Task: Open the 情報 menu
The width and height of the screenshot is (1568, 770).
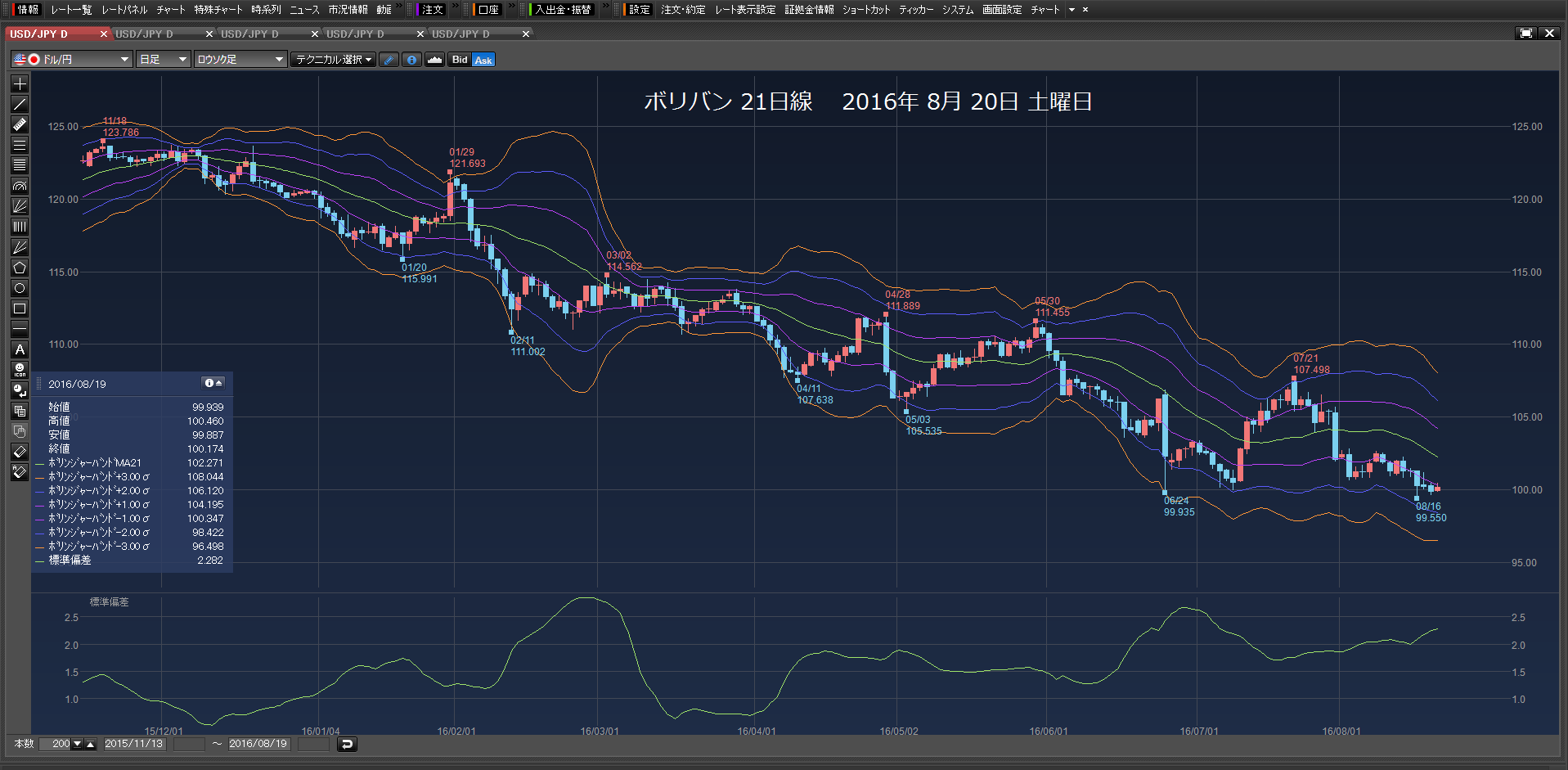Action: [x=27, y=10]
